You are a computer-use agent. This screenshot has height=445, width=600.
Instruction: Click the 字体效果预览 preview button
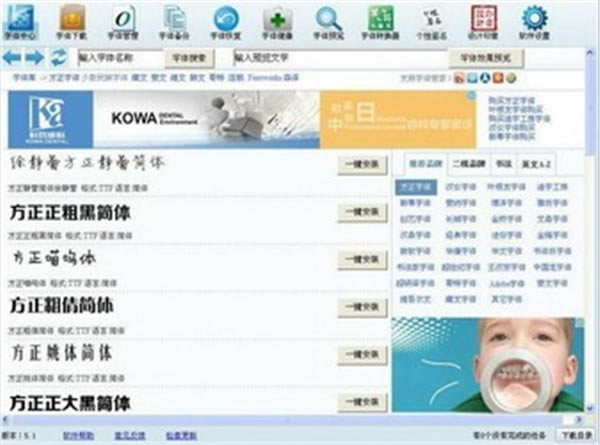click(x=486, y=58)
